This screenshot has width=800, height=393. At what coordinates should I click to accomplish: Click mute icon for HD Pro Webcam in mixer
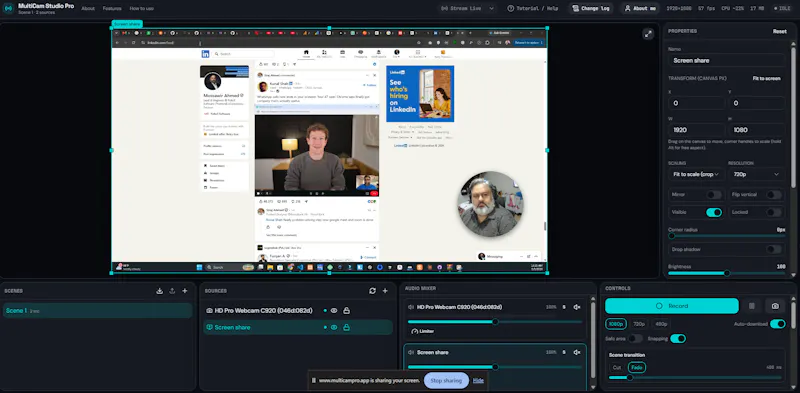[x=577, y=307]
